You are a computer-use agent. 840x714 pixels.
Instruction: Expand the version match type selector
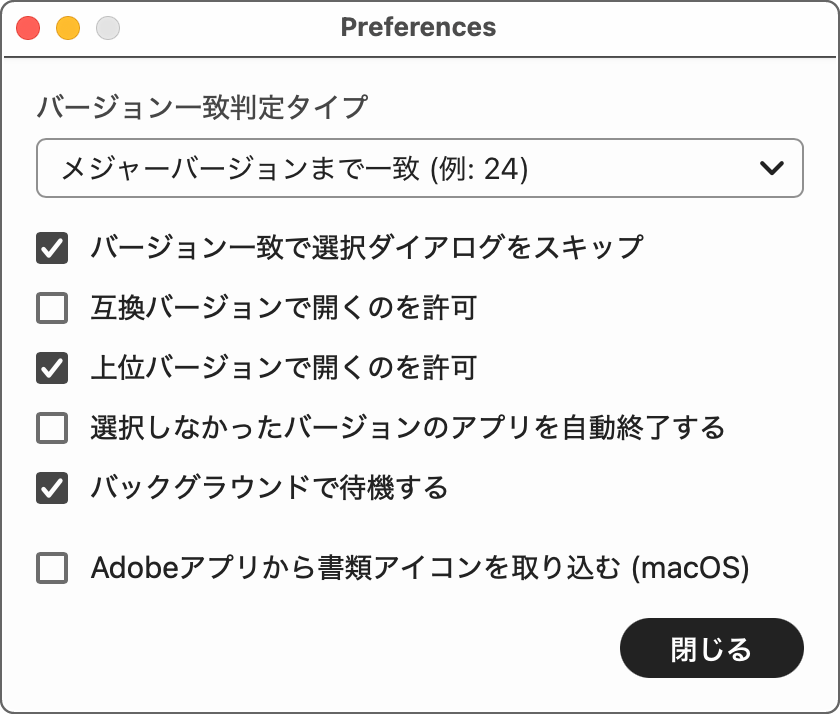(x=420, y=168)
